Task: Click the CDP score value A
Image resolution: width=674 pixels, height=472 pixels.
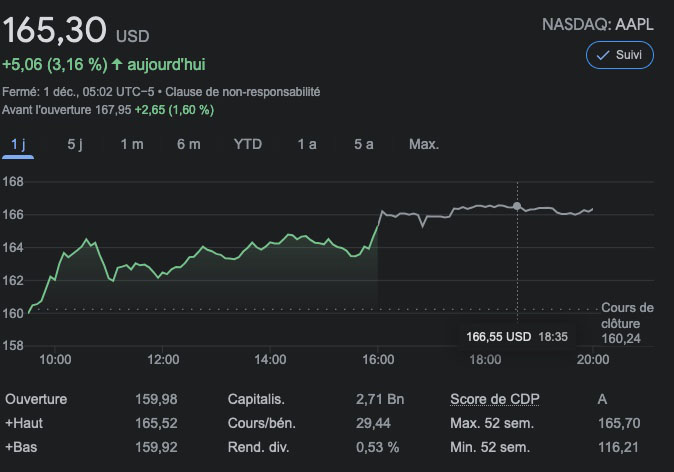Action: pos(602,399)
